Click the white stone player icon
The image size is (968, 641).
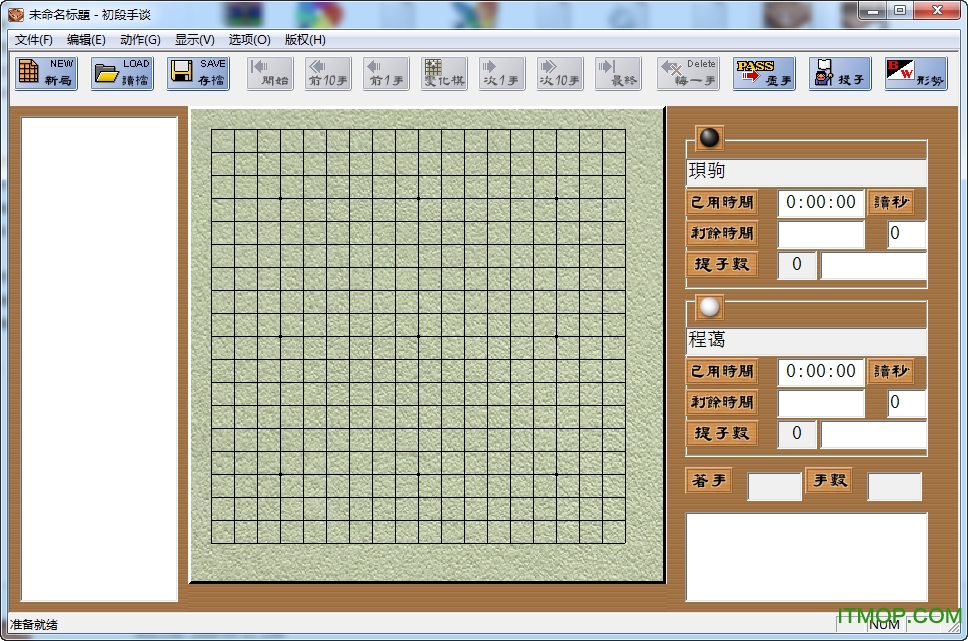tap(709, 307)
